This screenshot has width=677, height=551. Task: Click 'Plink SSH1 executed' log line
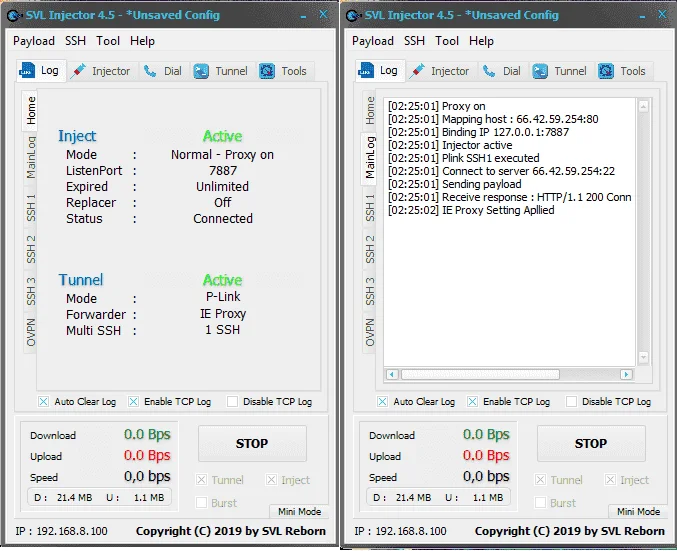pos(464,158)
